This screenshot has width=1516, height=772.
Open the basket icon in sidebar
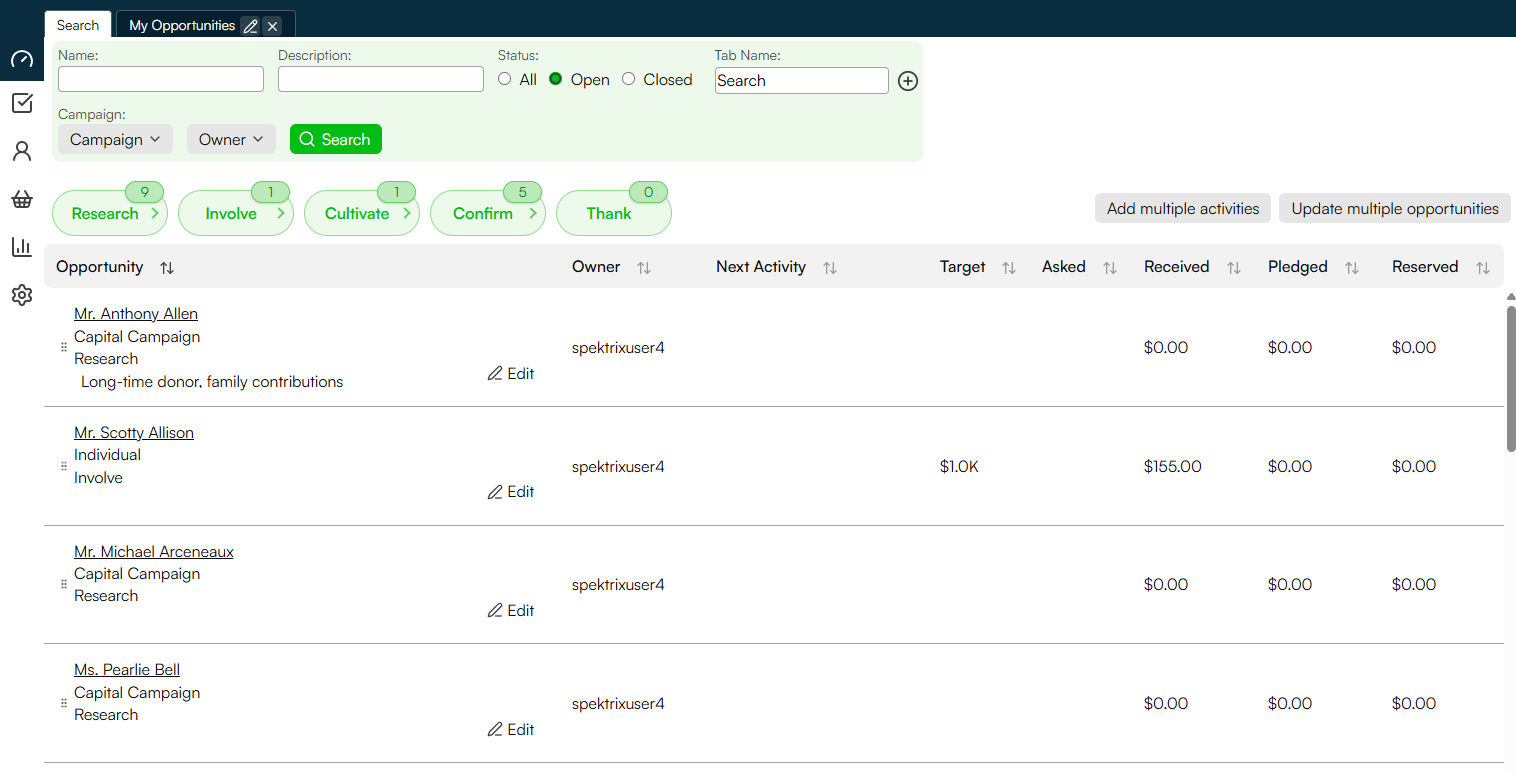click(x=22, y=199)
